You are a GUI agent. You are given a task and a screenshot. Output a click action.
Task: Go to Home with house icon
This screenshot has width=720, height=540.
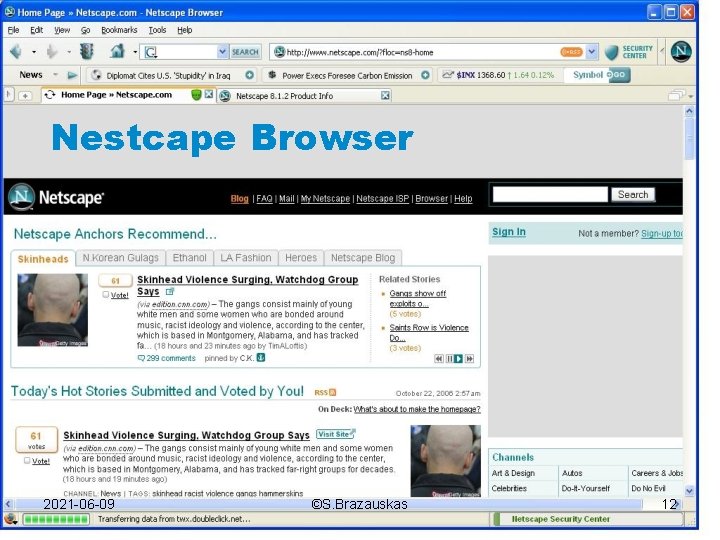[118, 51]
